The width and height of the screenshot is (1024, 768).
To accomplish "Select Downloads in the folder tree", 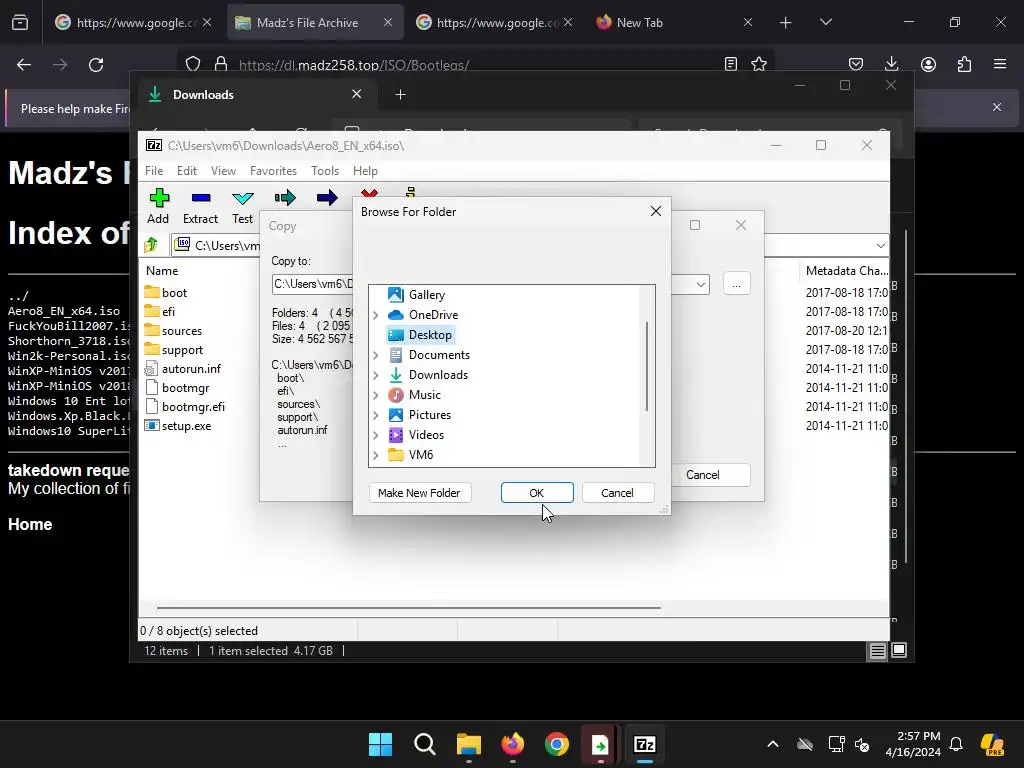I will [438, 375].
